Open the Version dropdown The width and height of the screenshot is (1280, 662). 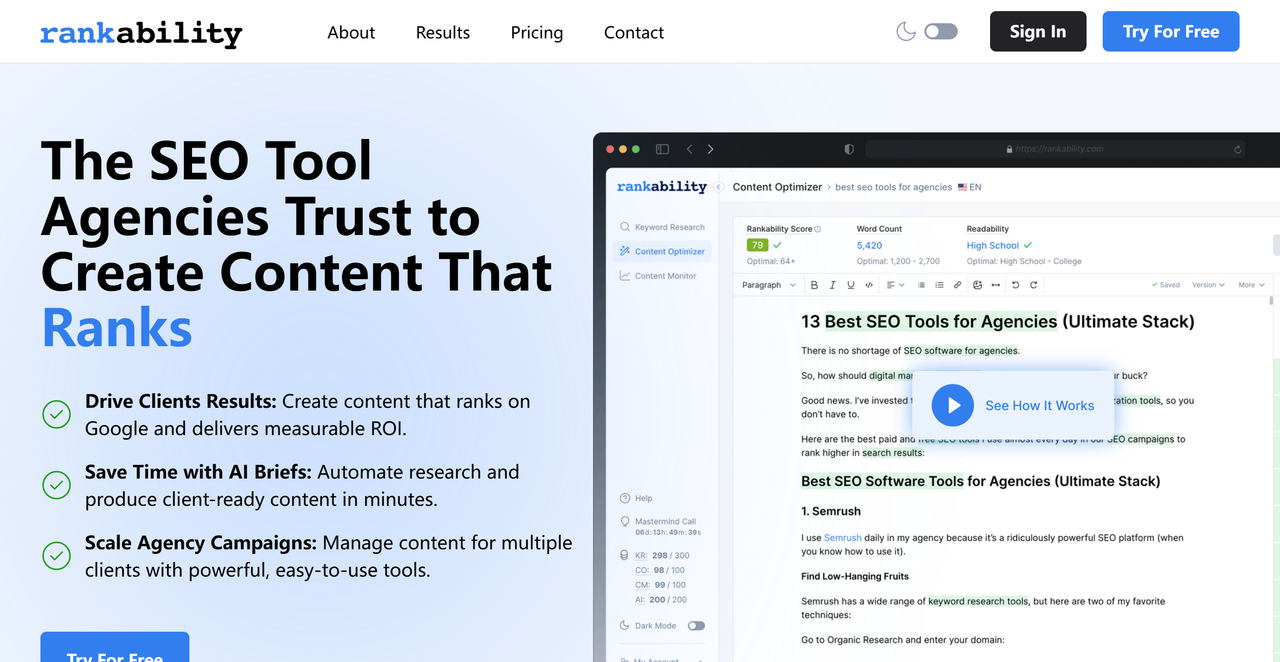tap(1208, 285)
